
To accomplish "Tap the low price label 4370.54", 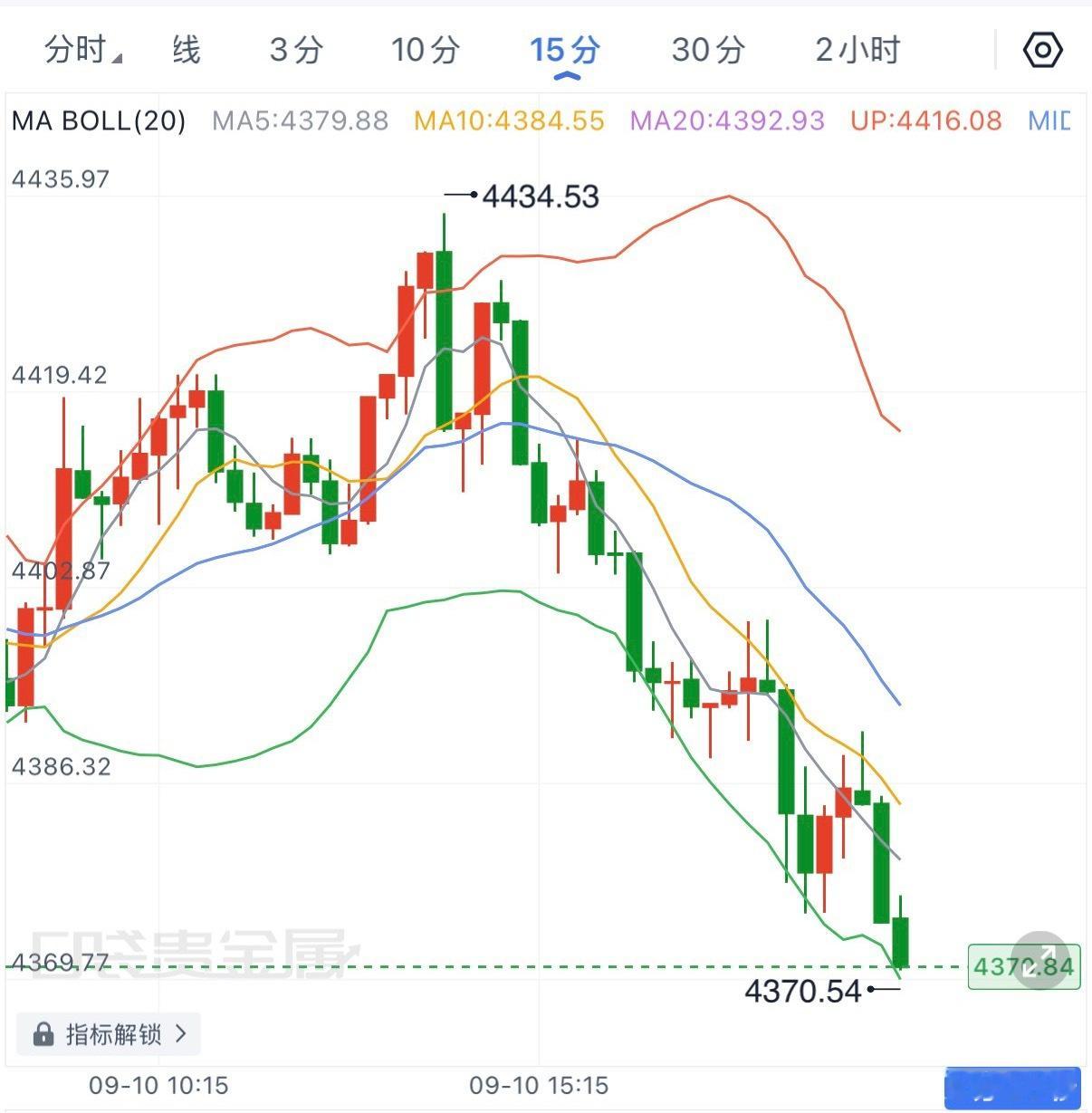I will coord(802,991).
